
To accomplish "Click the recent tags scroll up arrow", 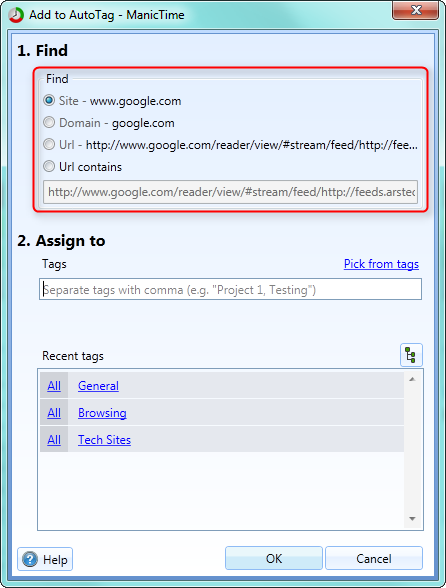I will point(412,379).
